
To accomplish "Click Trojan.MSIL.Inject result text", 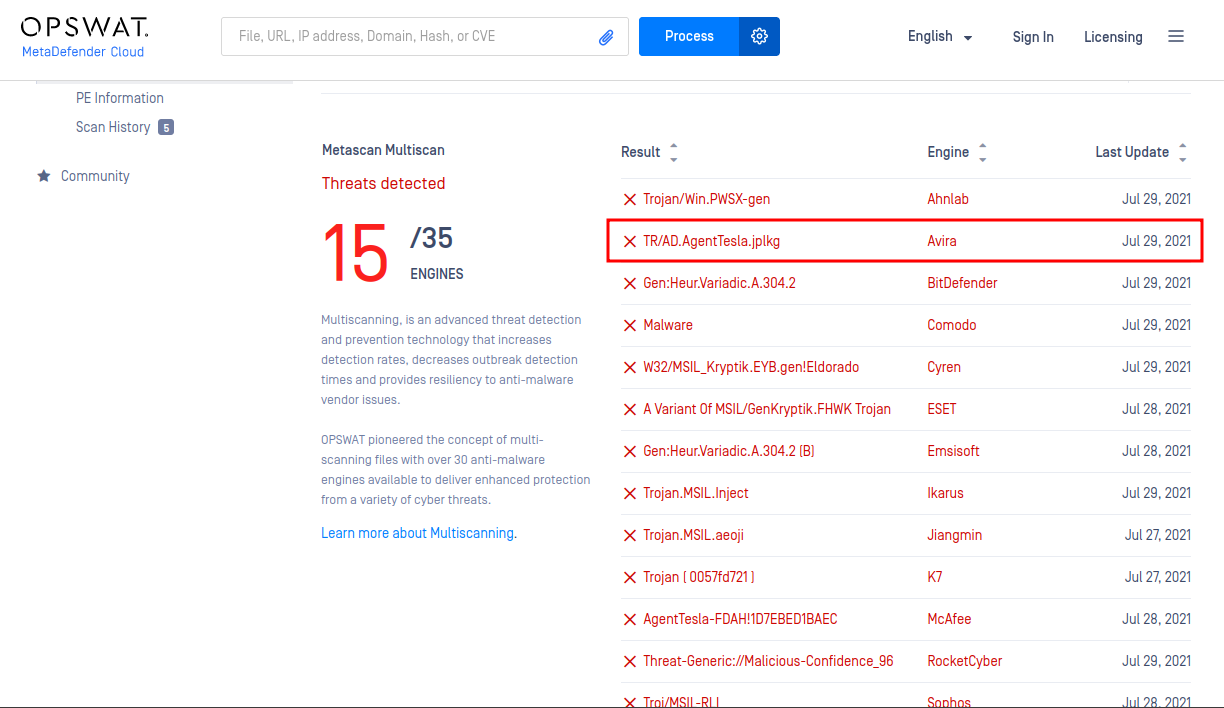I will (696, 493).
